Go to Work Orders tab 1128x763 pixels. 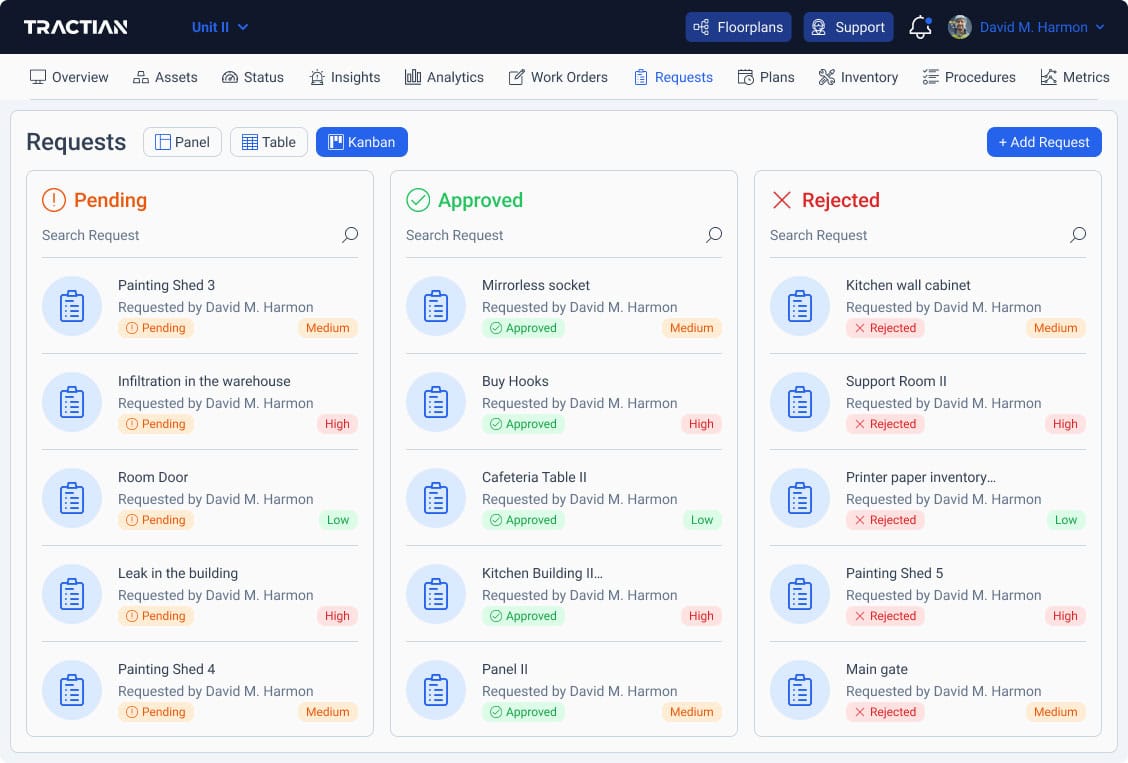tap(558, 77)
